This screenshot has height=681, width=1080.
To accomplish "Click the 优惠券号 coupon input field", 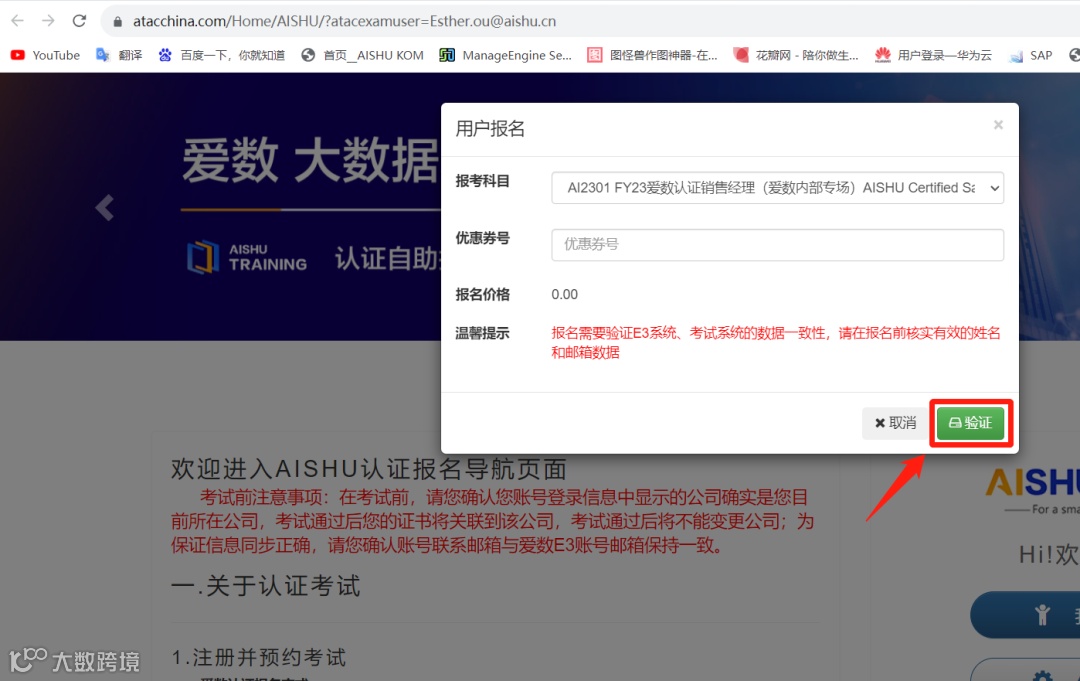I will point(777,244).
